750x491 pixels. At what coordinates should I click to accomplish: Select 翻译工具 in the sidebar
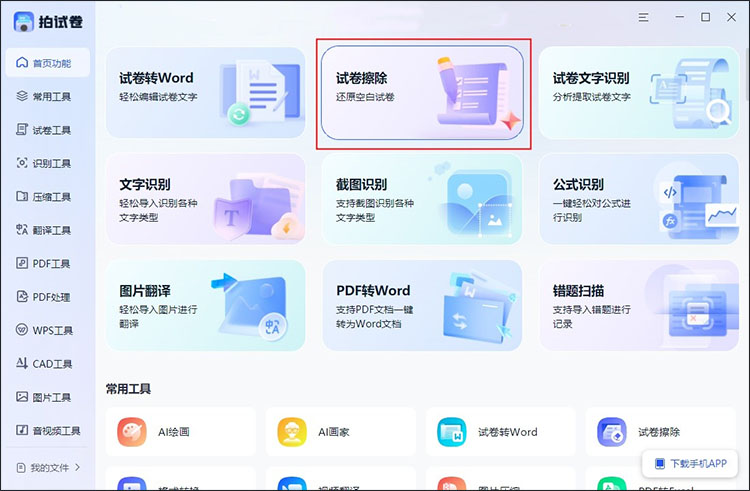49,230
